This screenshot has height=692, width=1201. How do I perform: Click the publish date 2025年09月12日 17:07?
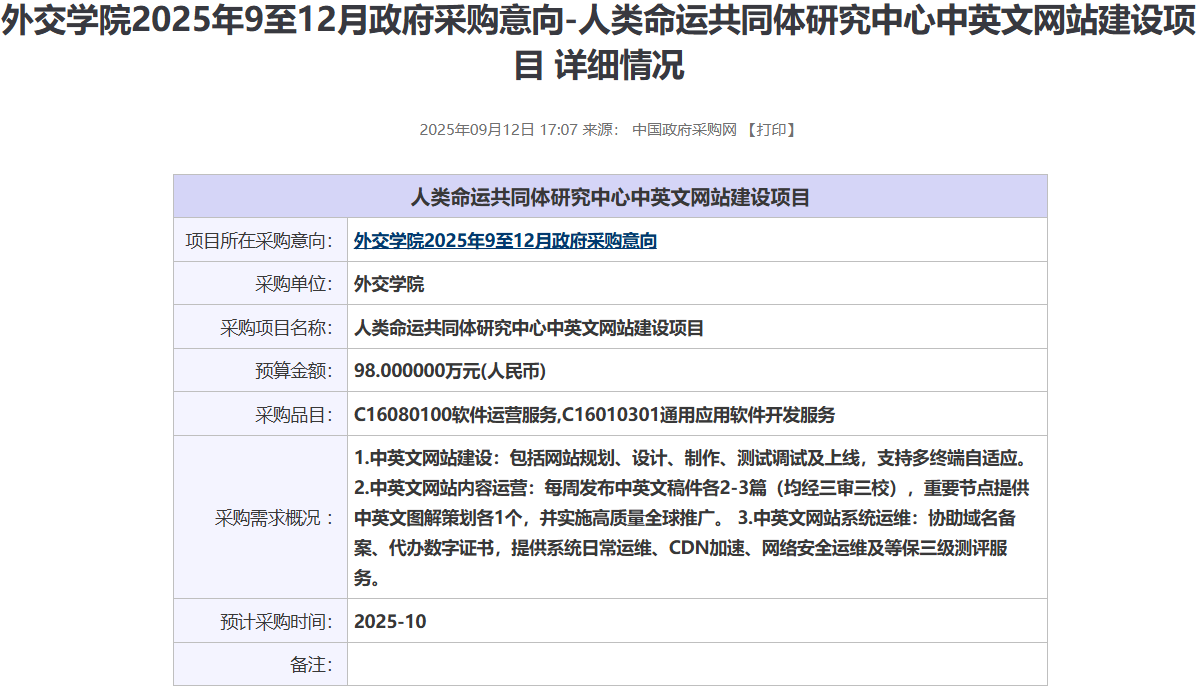[498, 130]
